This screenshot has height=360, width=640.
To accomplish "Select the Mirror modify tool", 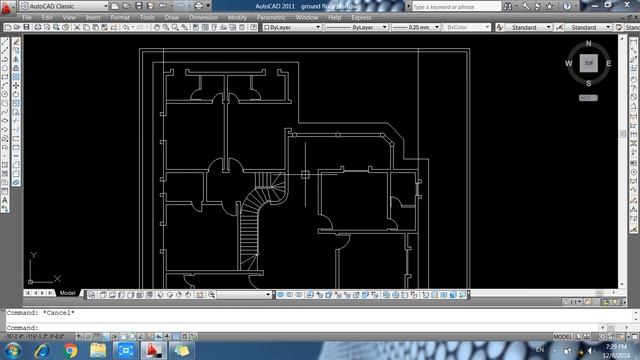I will click(16, 60).
